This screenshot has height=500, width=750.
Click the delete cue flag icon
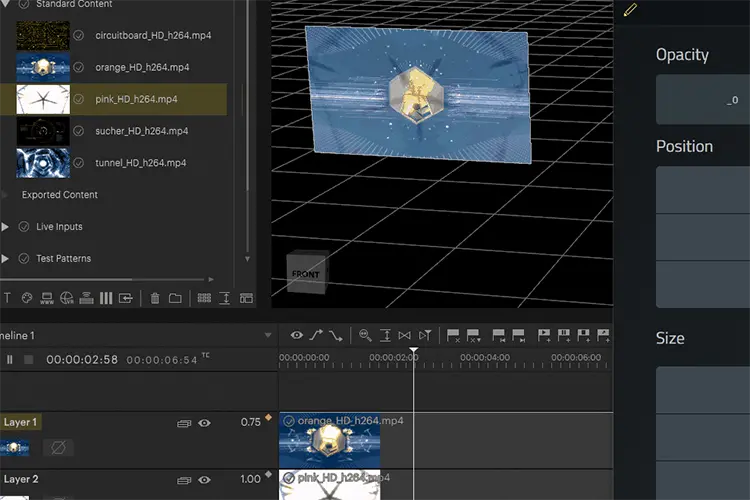click(452, 335)
